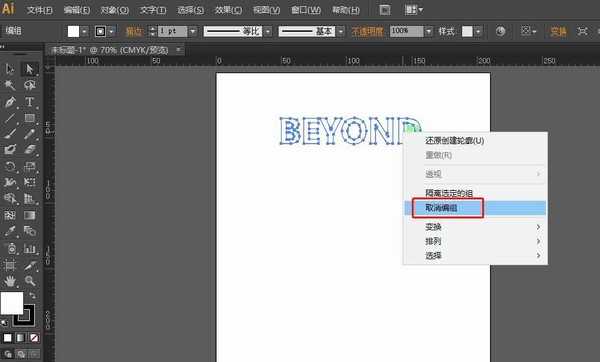This screenshot has width=600, height=362.
Task: Reset to default fill and stroke
Action: click(4, 323)
